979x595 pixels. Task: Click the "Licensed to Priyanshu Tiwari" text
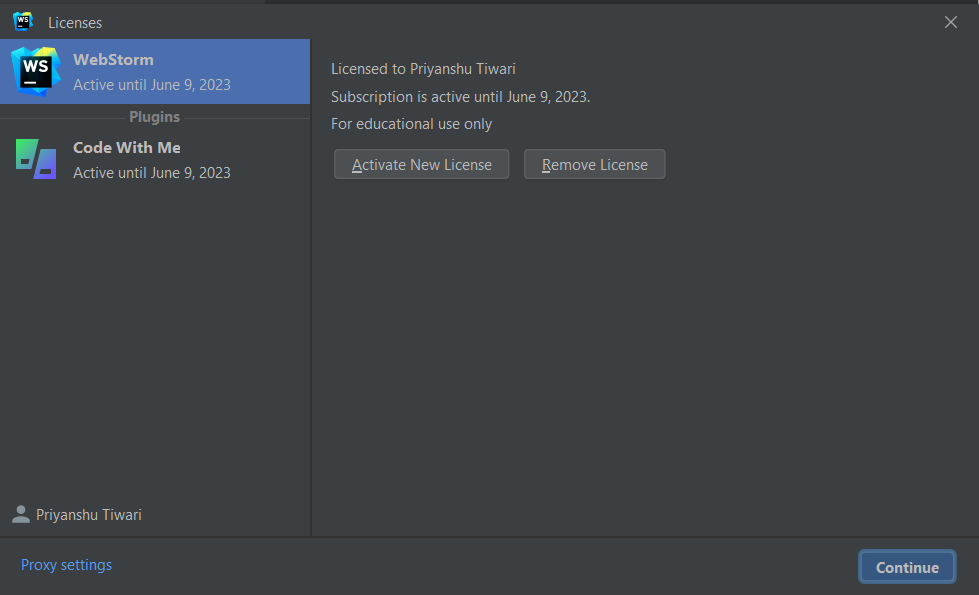tap(423, 69)
